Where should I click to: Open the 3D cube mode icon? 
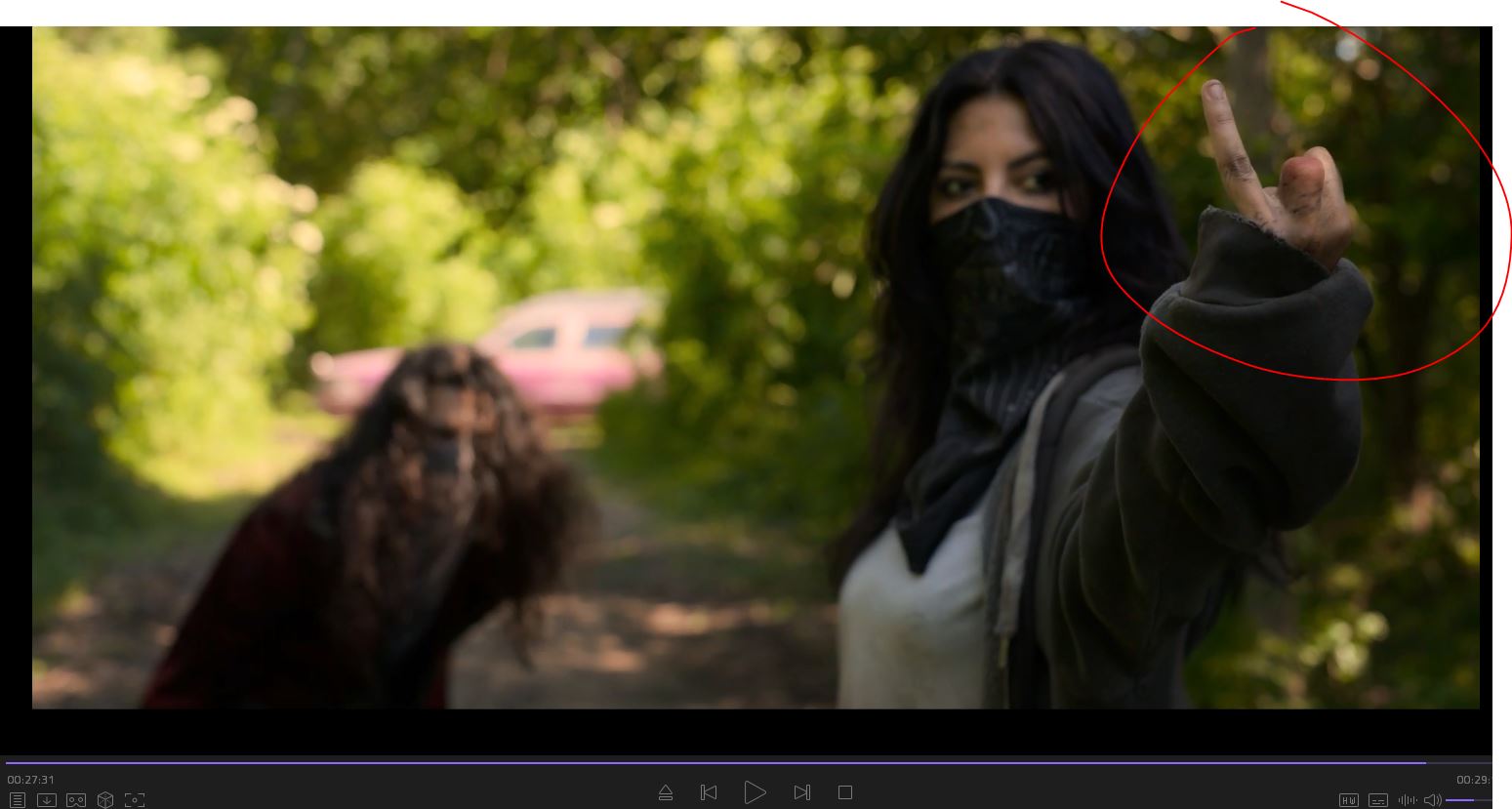coord(105,800)
